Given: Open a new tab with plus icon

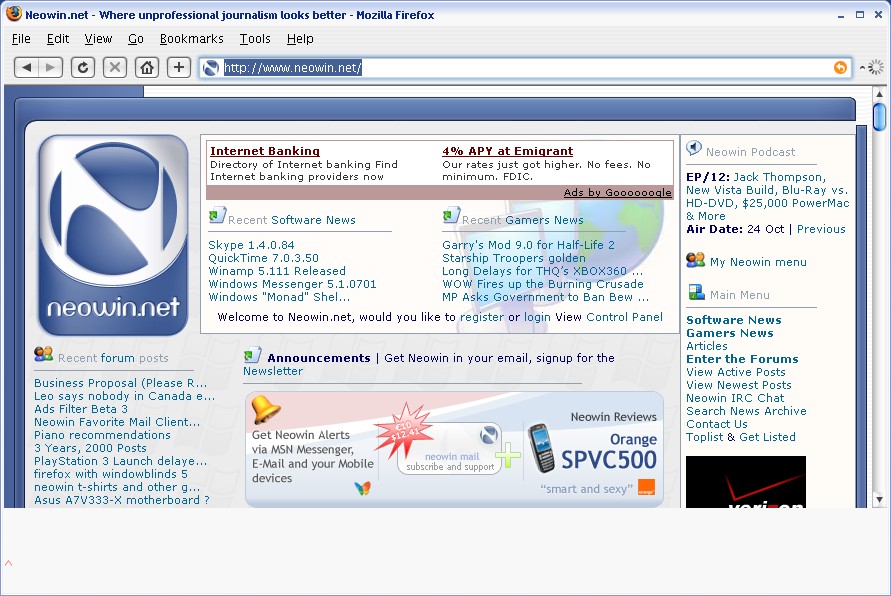Looking at the screenshot, I should (178, 68).
